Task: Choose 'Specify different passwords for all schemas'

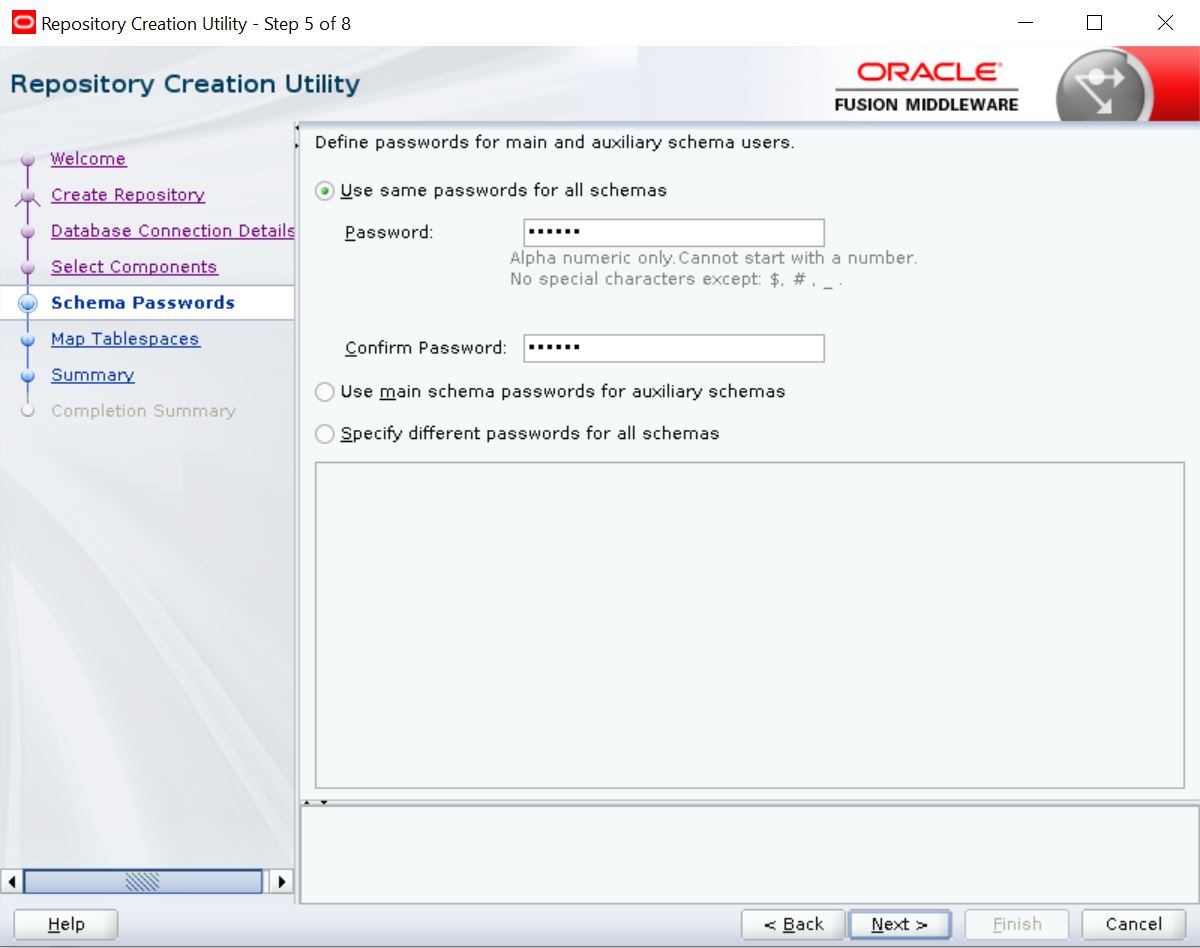Action: pyautogui.click(x=325, y=434)
